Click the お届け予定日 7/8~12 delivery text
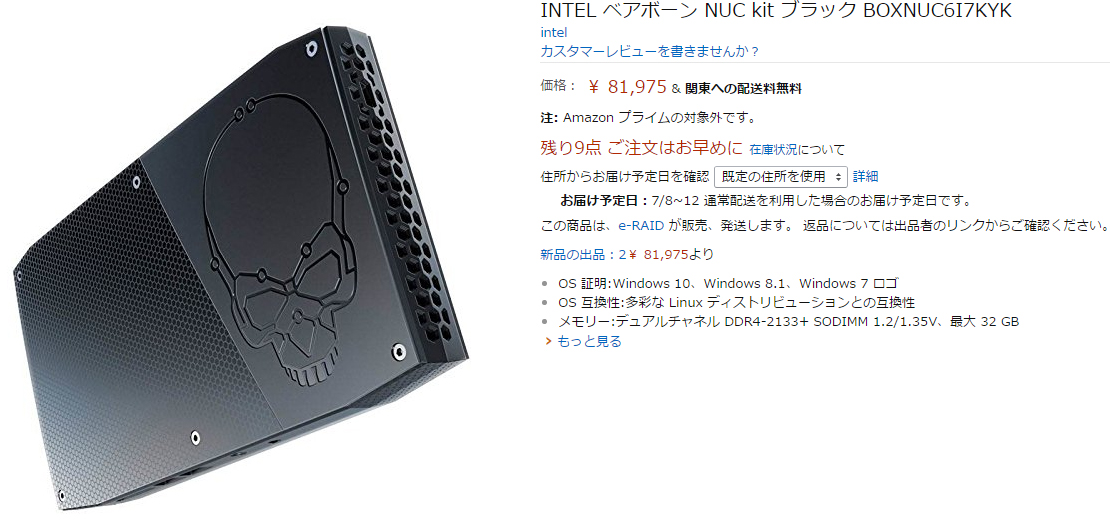 click(765, 200)
